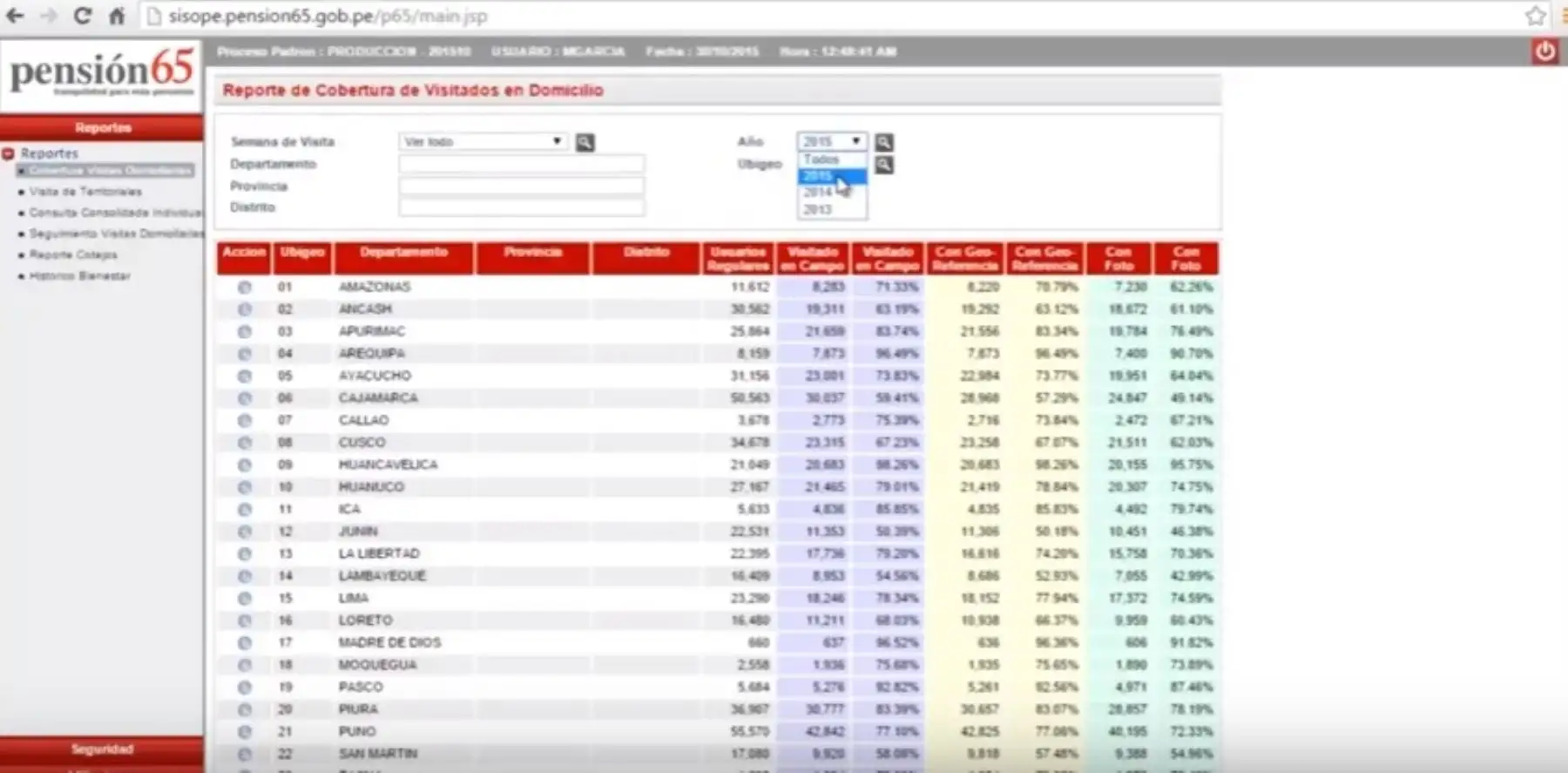The width and height of the screenshot is (1568, 773).
Task: Click the MADRE DE DIOS name cell
Action: (x=389, y=642)
